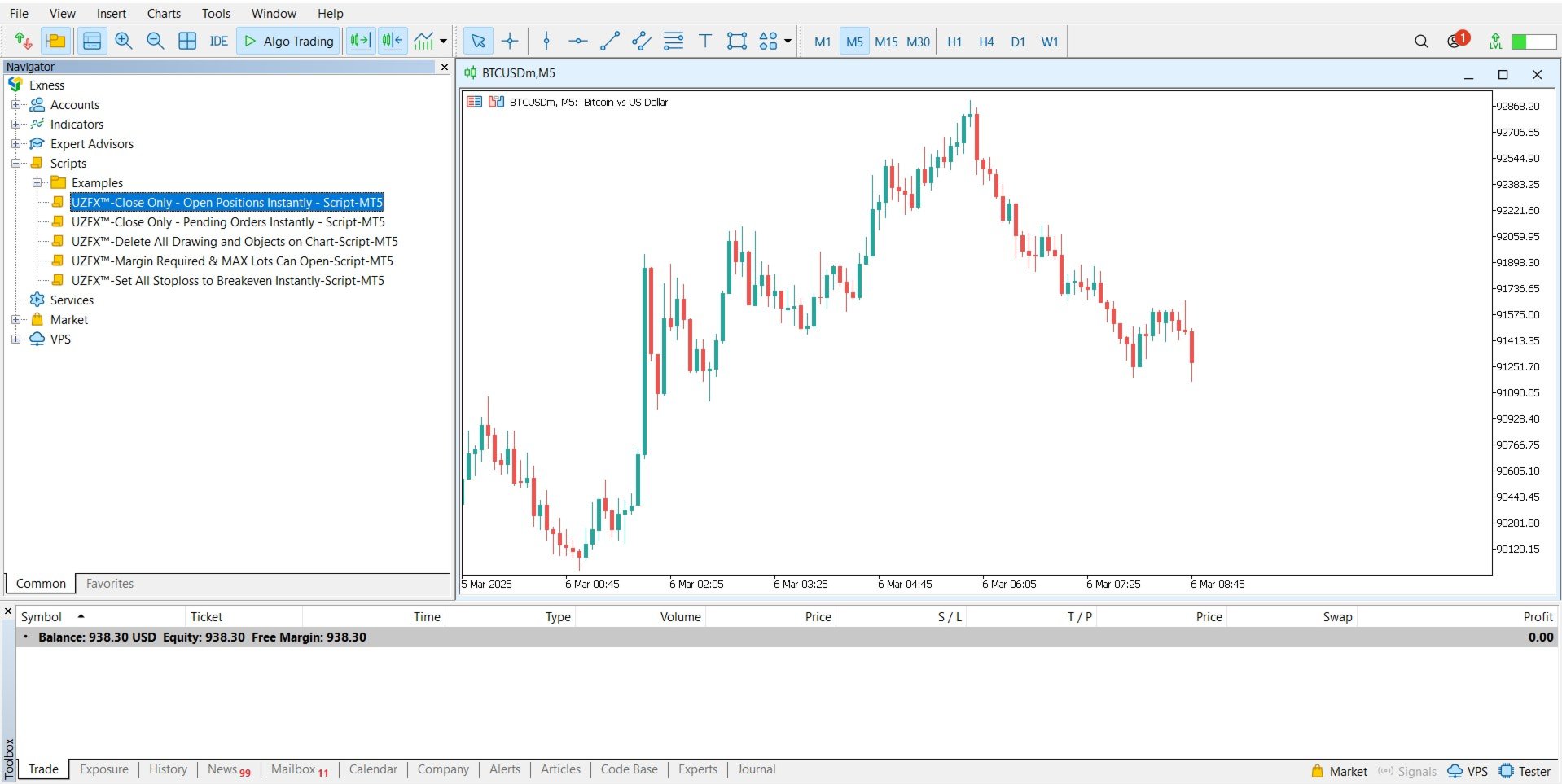The height and width of the screenshot is (784, 1562).
Task: Zoom in on the chart
Action: [124, 41]
